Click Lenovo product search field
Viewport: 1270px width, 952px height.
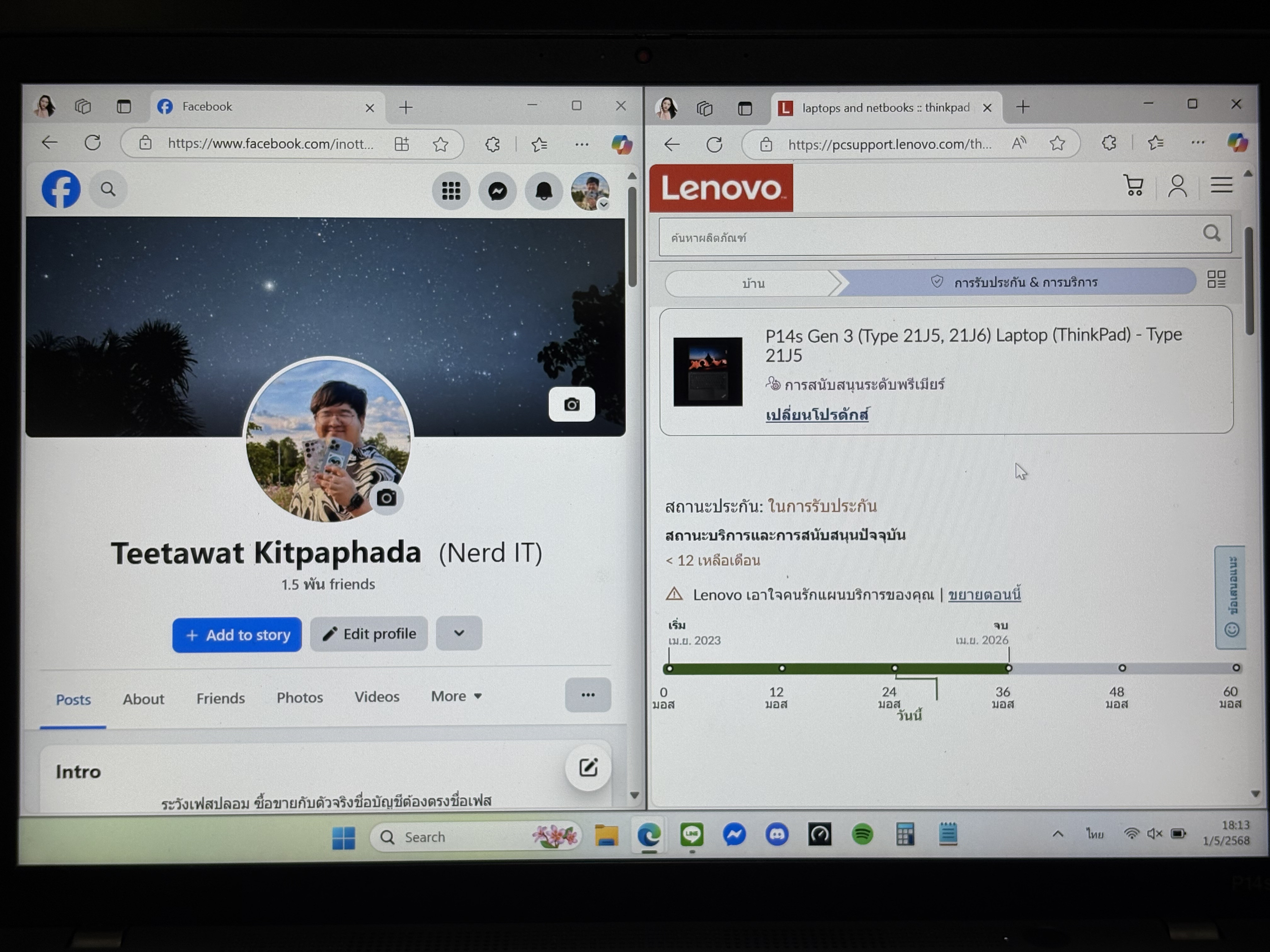[x=945, y=236]
